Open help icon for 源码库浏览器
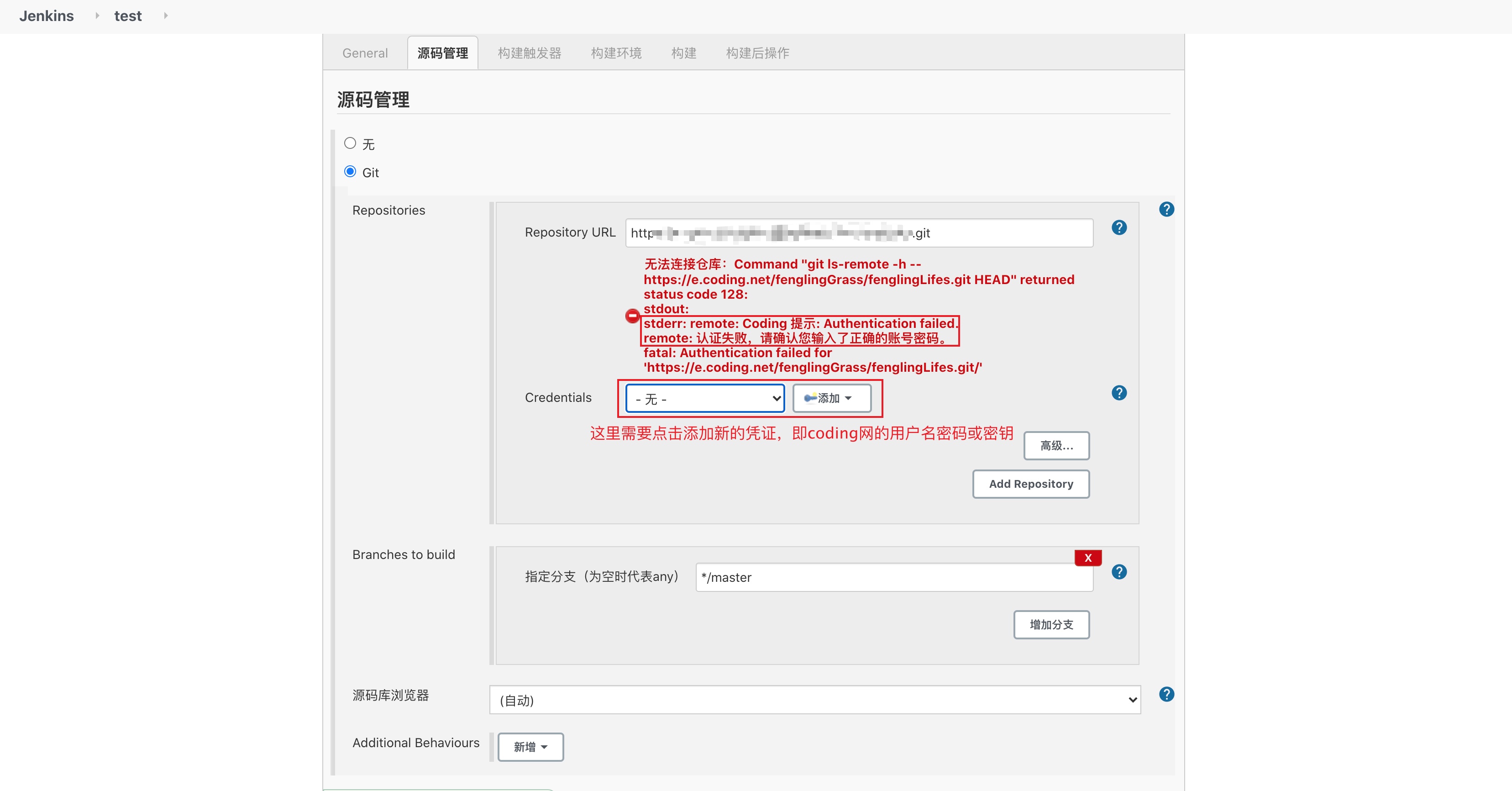 pos(1166,695)
